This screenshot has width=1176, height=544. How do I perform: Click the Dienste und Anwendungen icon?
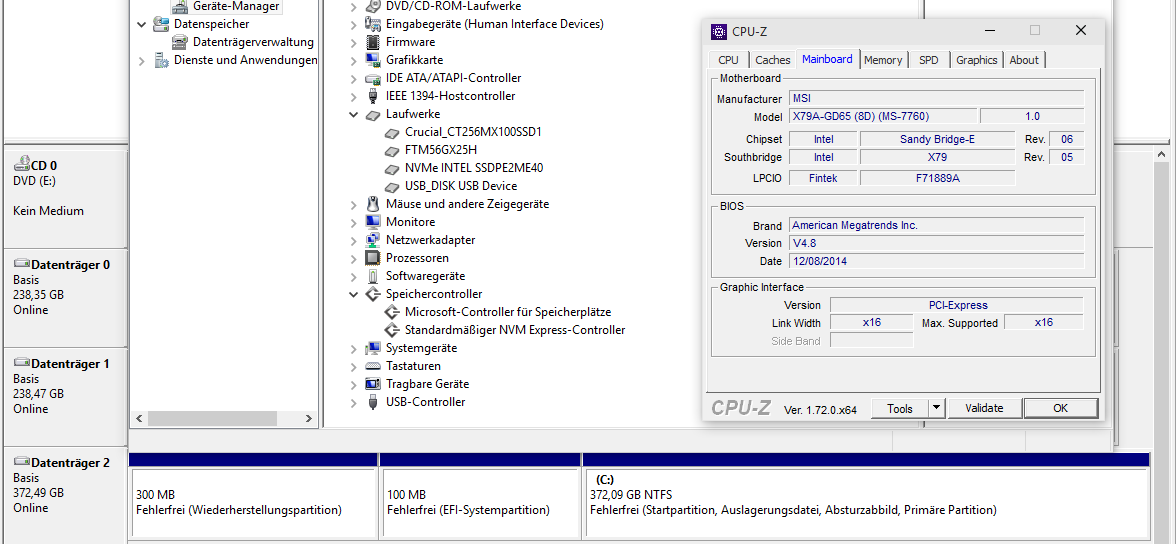tap(161, 60)
